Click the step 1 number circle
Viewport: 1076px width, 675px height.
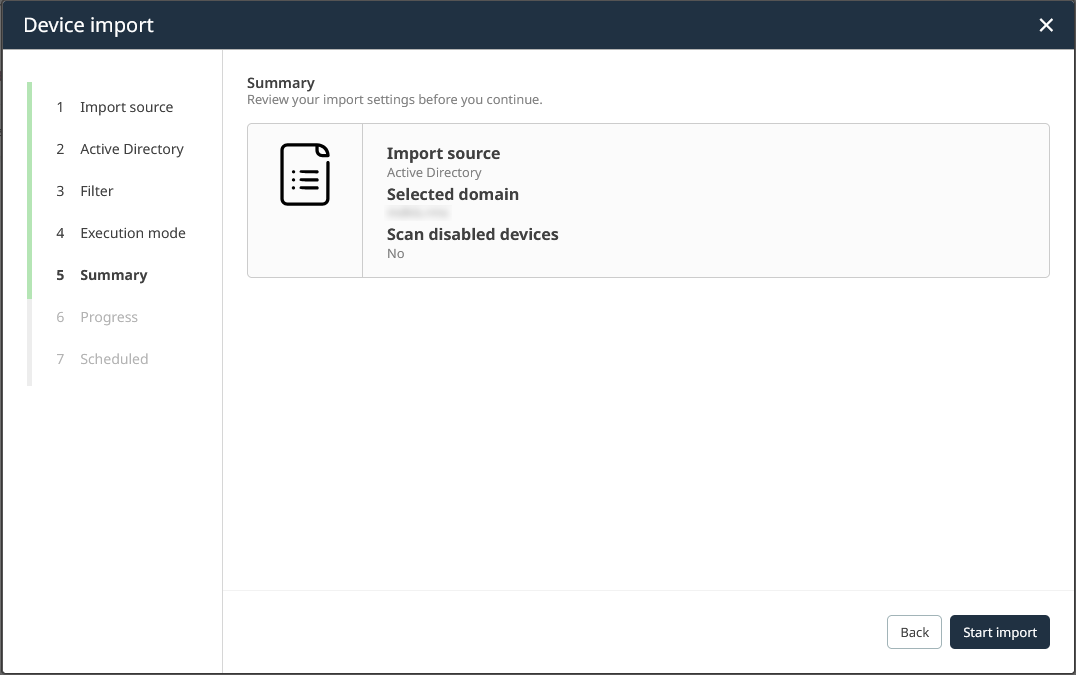pyautogui.click(x=60, y=107)
